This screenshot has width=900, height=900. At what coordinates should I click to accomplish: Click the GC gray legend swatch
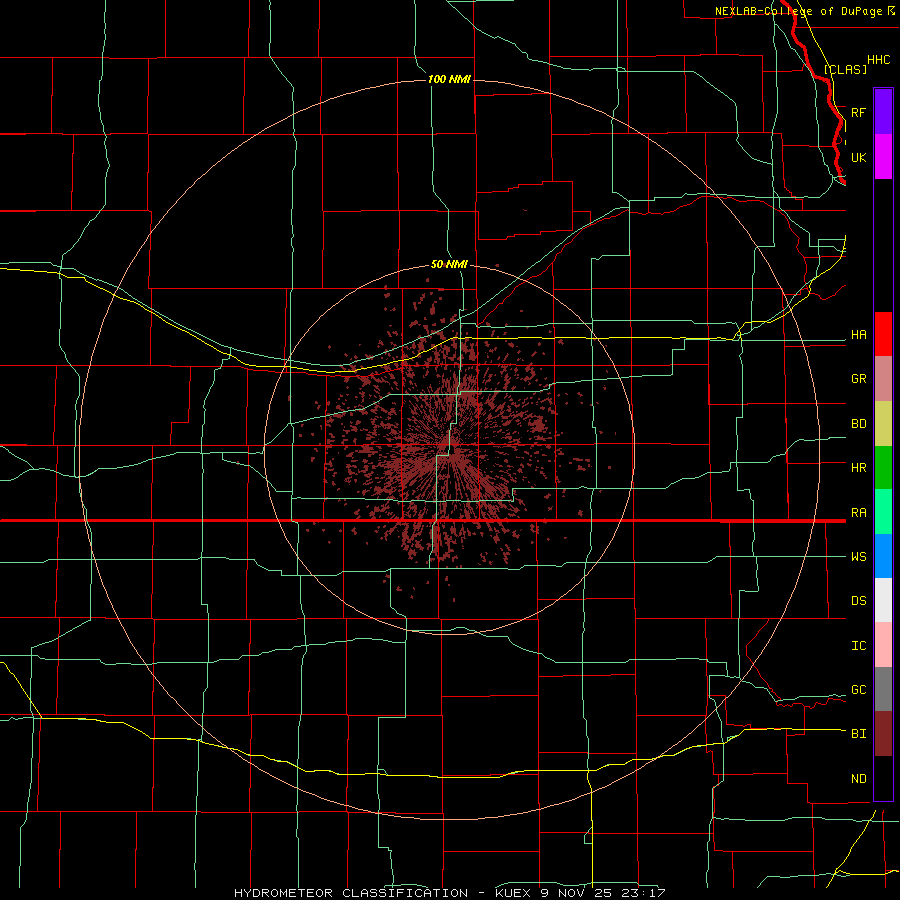coord(883,689)
